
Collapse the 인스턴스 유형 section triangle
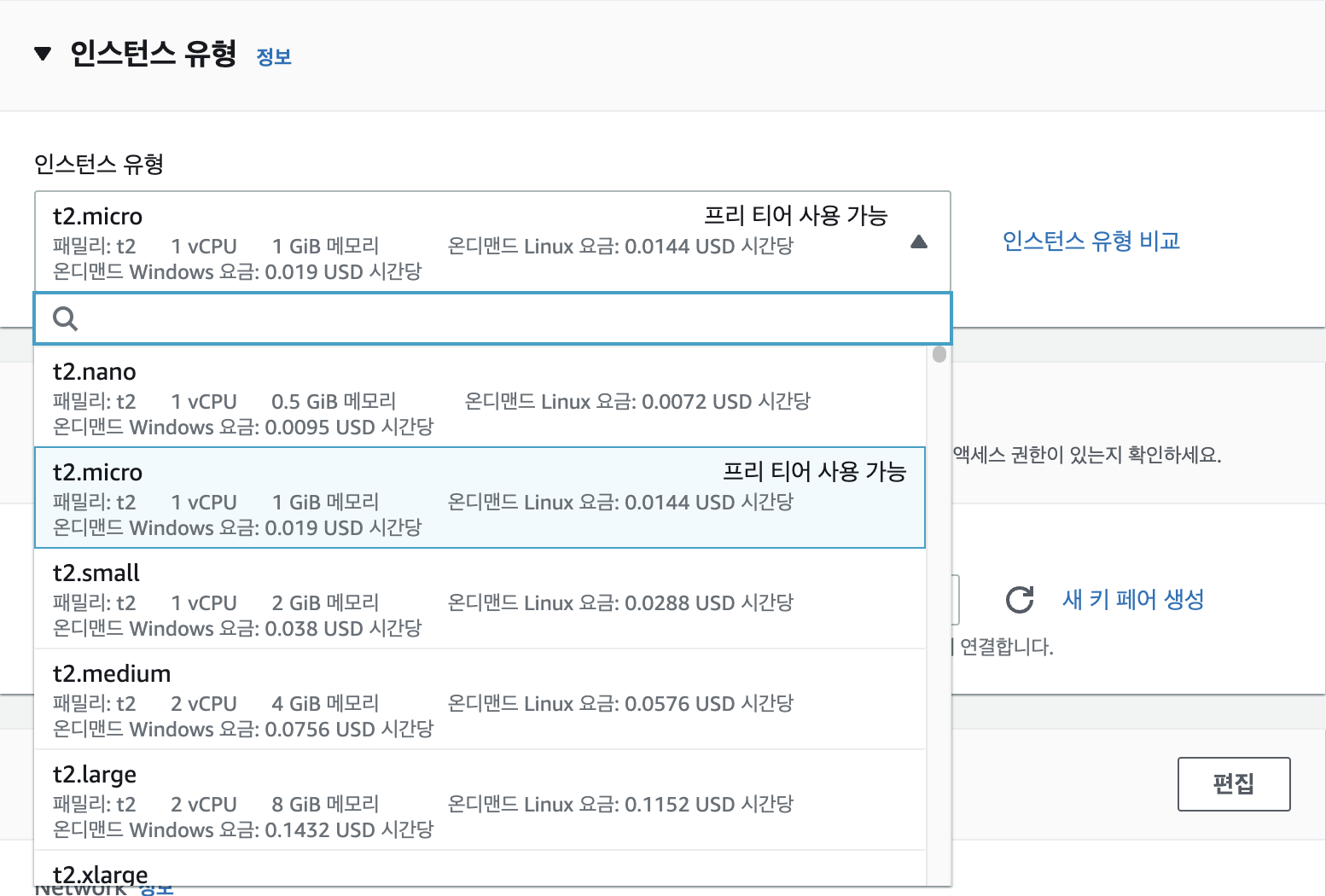pyautogui.click(x=43, y=55)
